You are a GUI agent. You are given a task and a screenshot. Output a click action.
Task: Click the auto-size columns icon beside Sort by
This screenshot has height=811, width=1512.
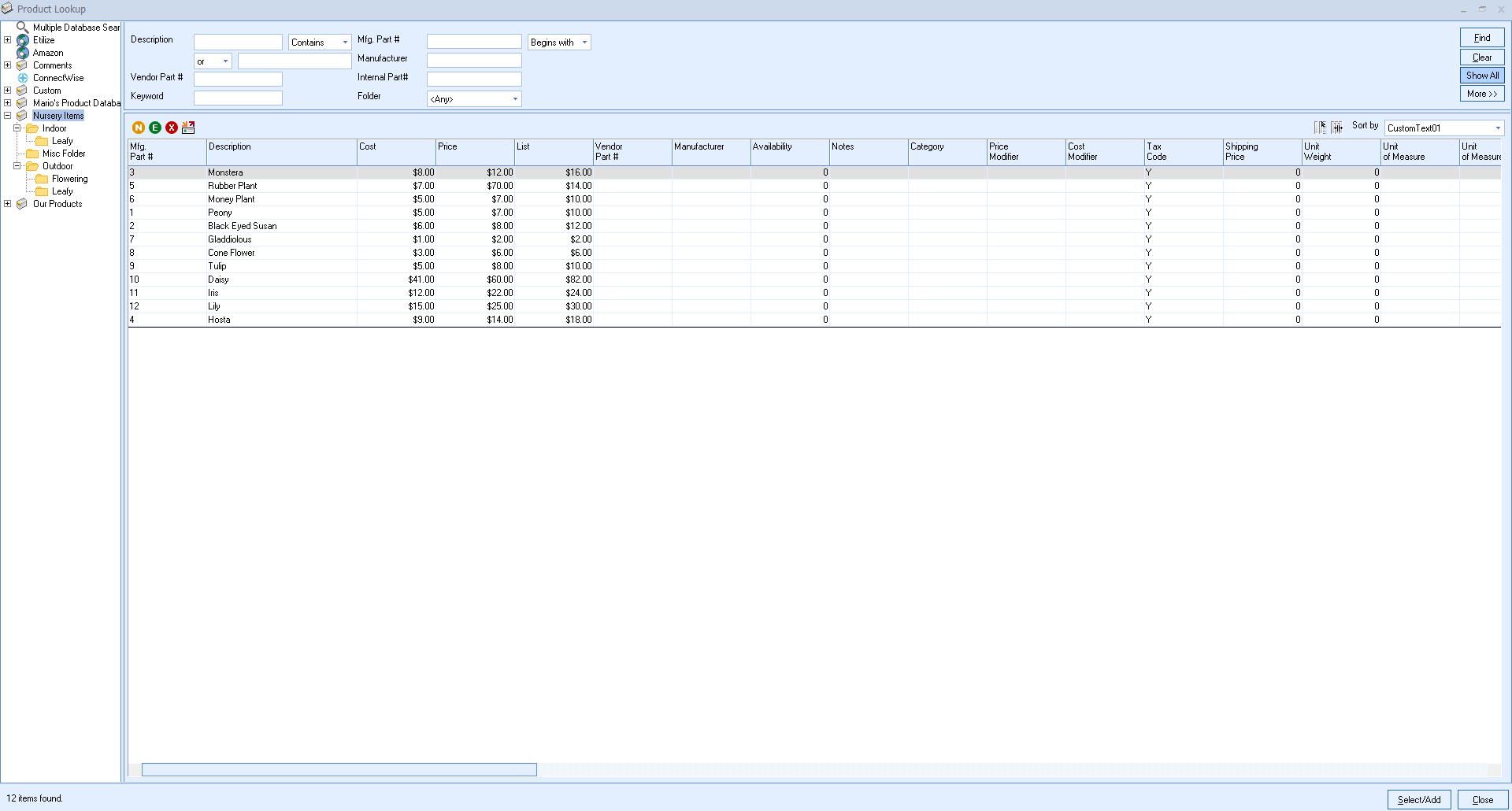(1337, 127)
